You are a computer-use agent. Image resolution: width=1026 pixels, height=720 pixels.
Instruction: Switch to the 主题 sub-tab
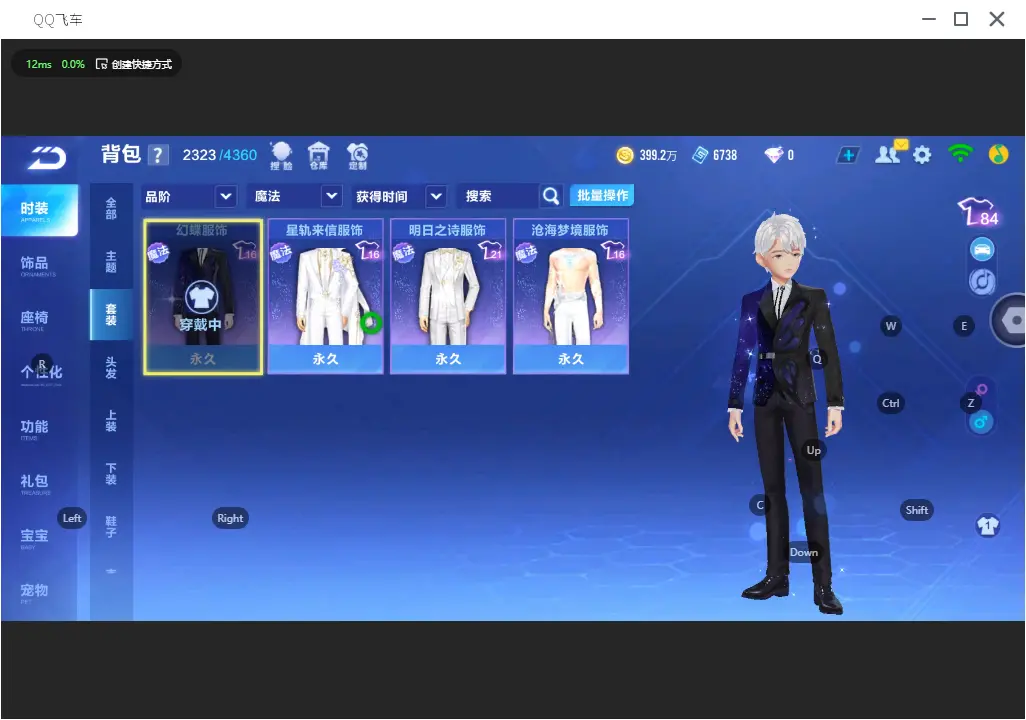click(x=111, y=262)
